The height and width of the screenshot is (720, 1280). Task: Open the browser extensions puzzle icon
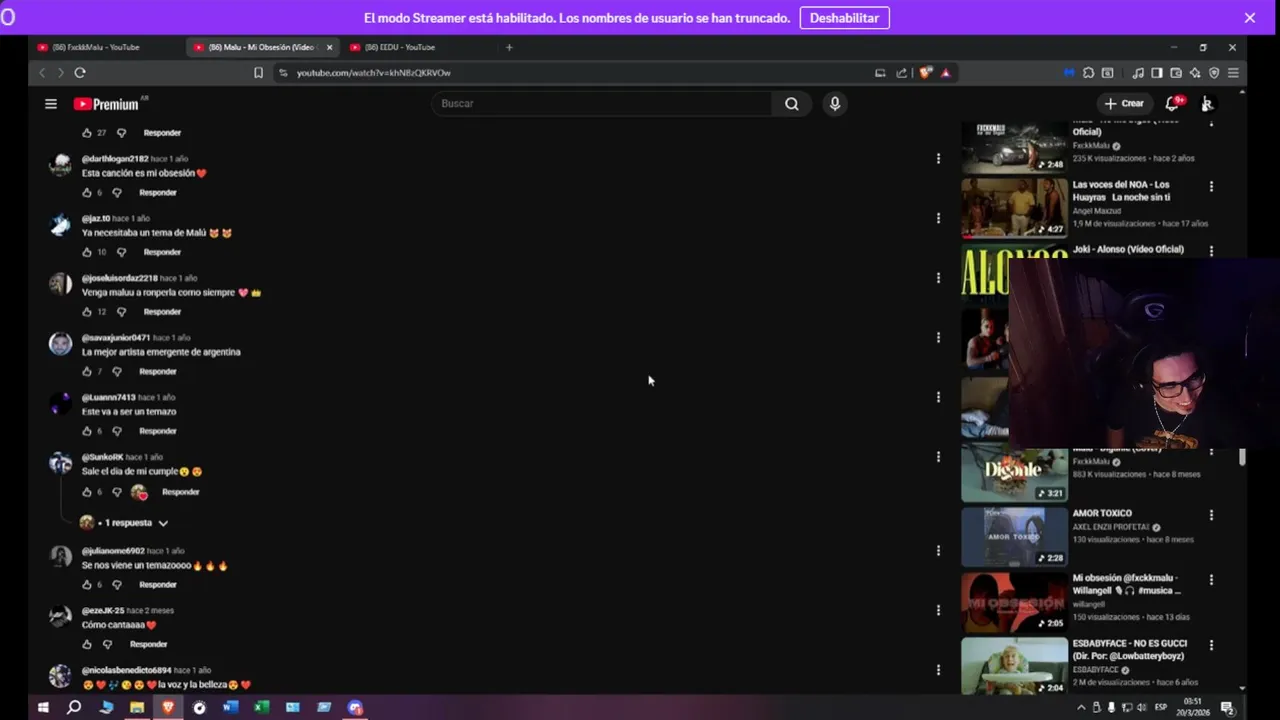pos(1088,73)
